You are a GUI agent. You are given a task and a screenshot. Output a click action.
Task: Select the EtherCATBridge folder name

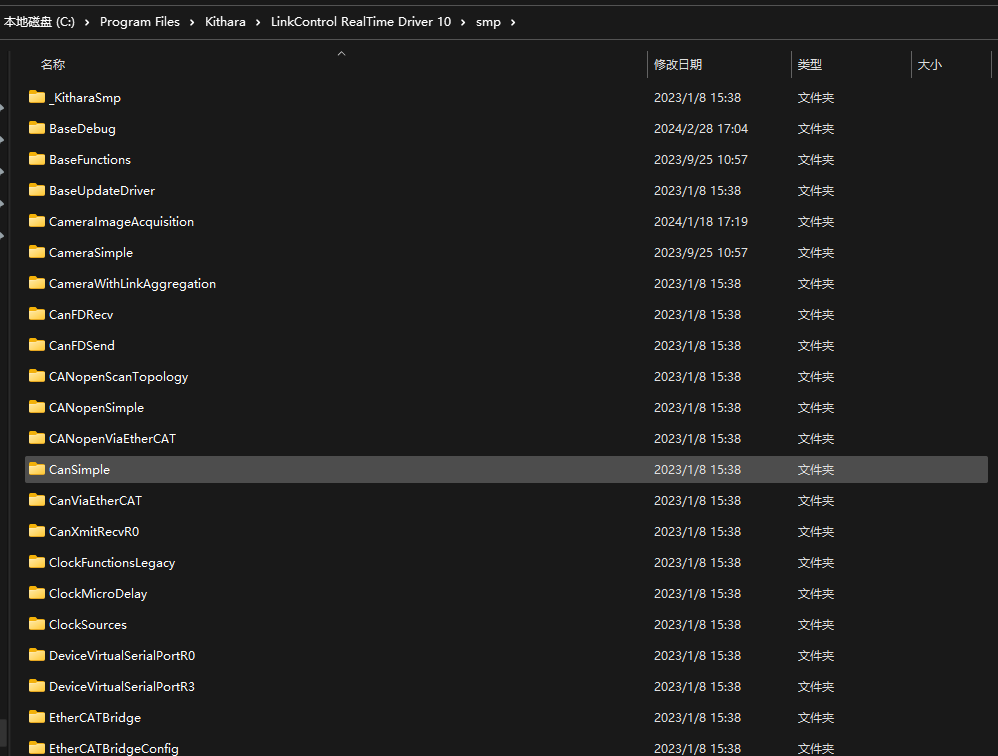pos(95,718)
